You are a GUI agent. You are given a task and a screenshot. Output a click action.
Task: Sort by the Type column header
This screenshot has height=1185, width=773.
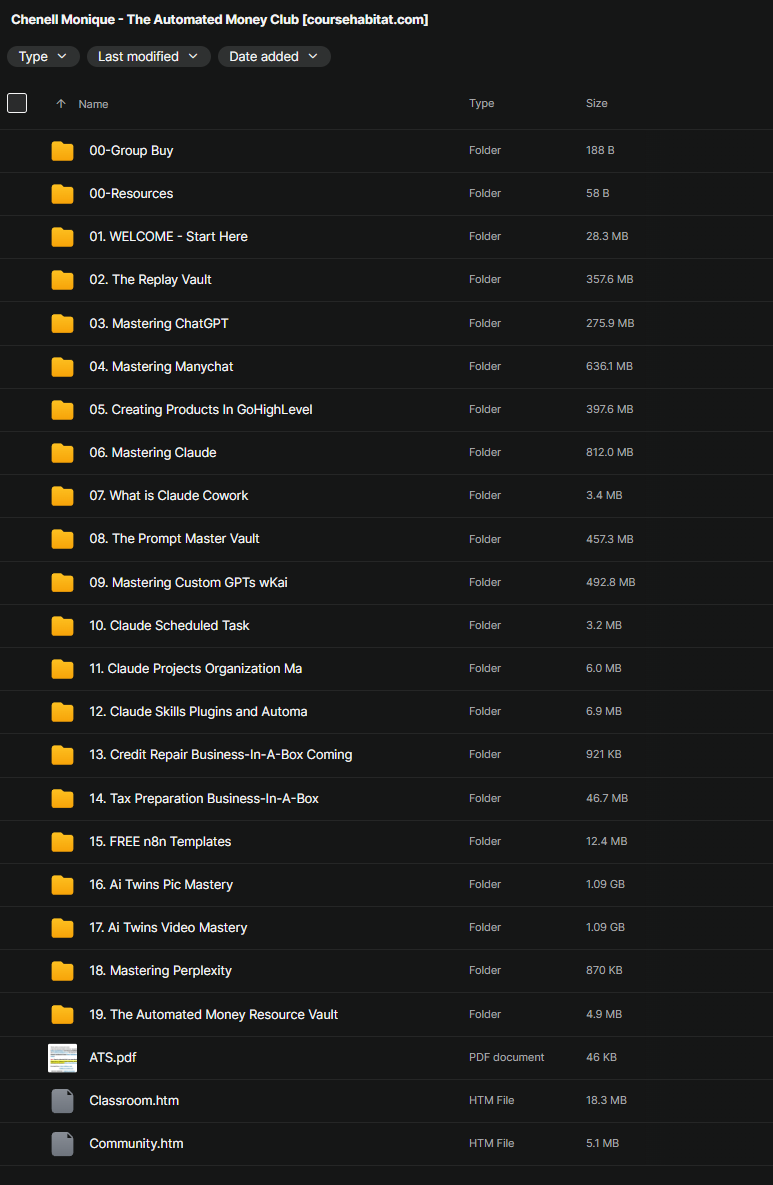pyautogui.click(x=481, y=103)
